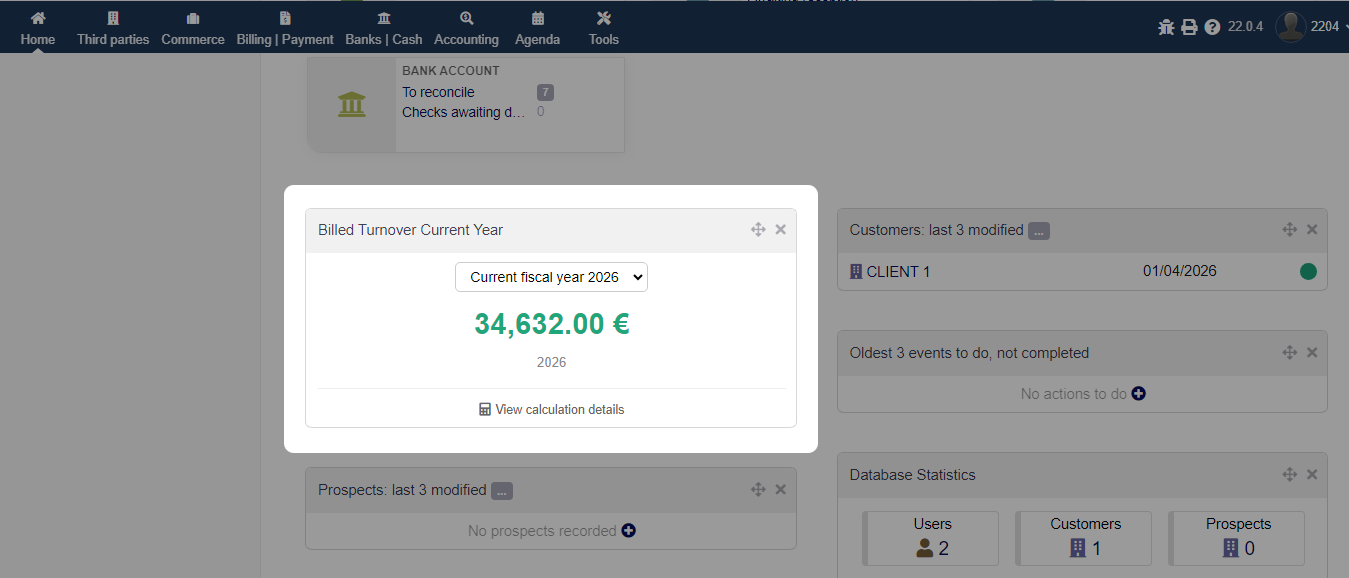Expand ellipsis badge on Prospects last modified

click(502, 491)
